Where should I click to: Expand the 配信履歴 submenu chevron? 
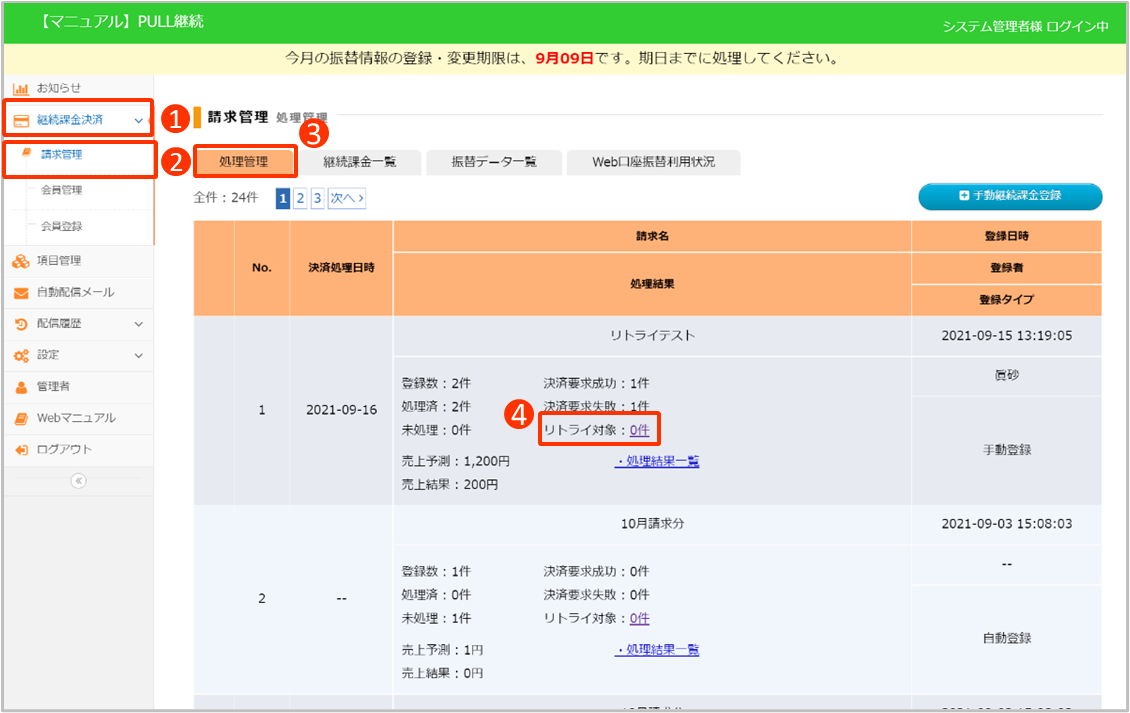tap(138, 324)
